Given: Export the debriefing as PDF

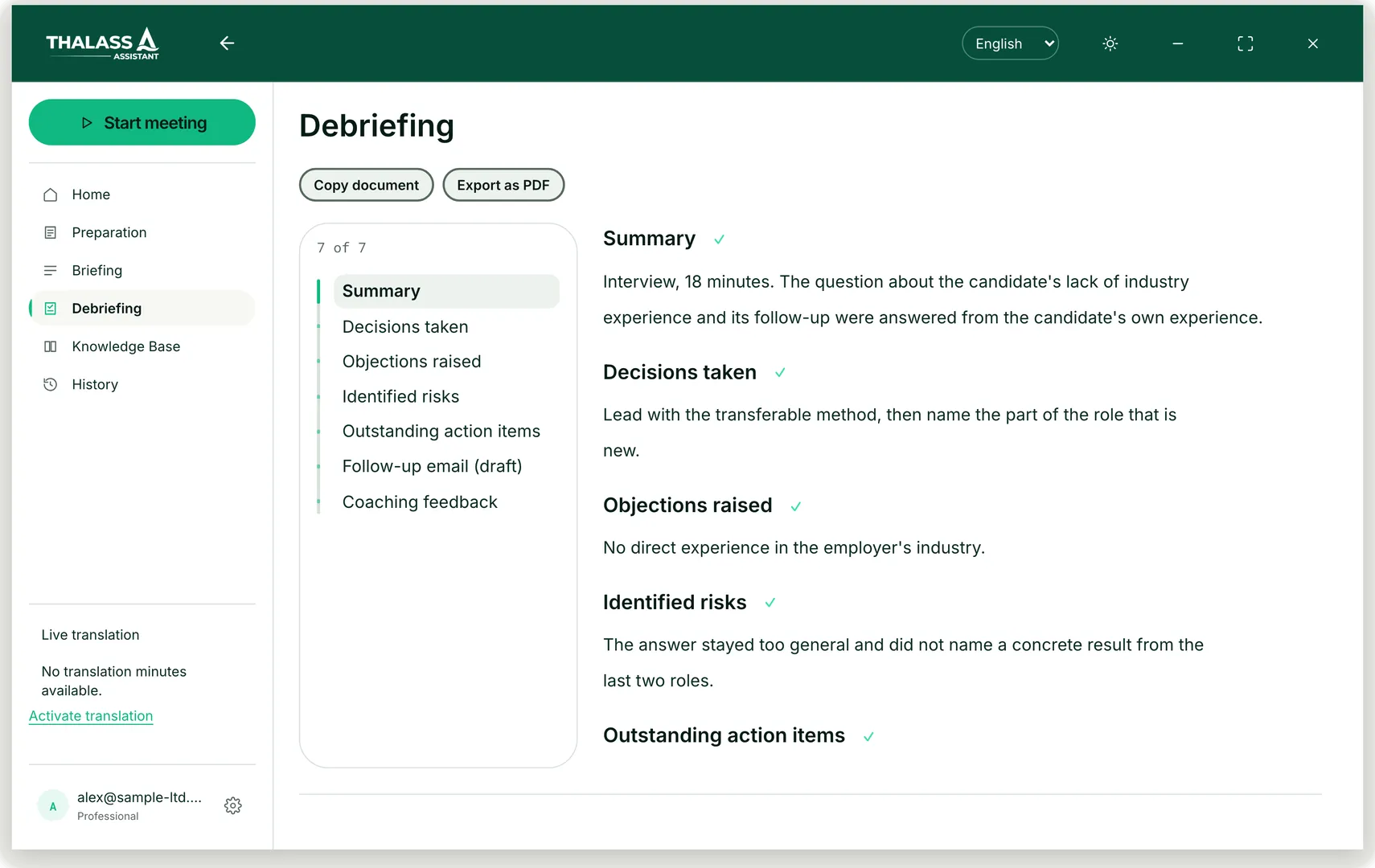Looking at the screenshot, I should point(503,185).
